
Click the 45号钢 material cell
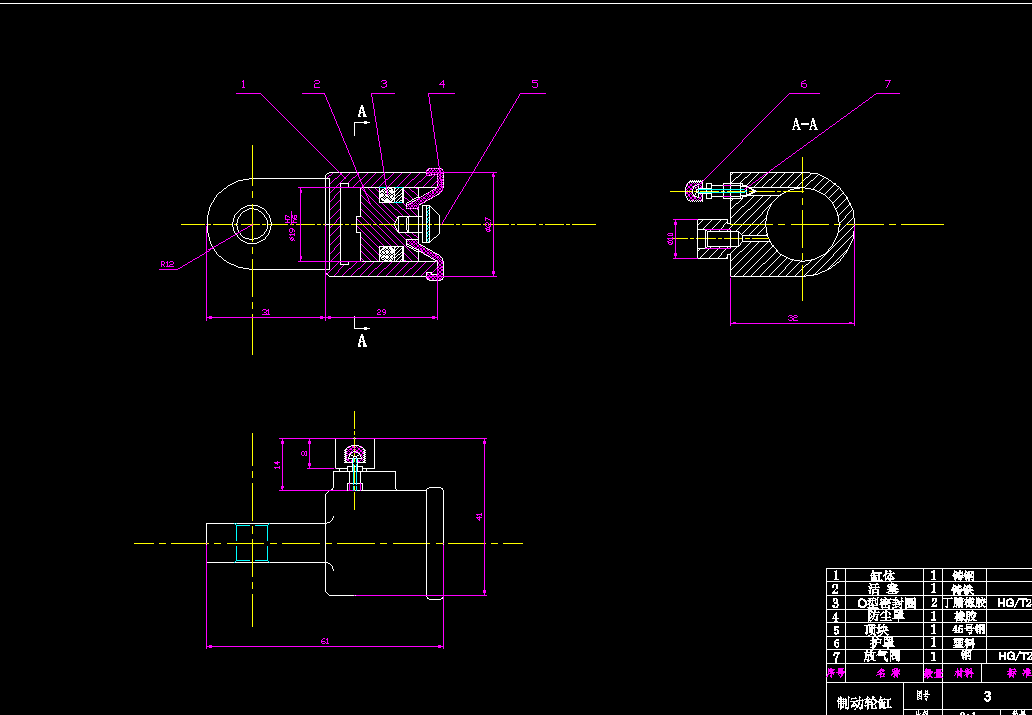[x=965, y=629]
